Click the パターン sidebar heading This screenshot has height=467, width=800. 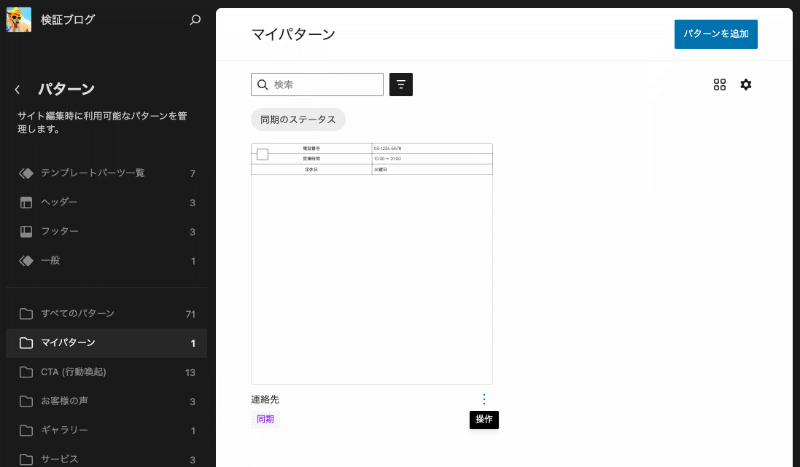coord(66,89)
